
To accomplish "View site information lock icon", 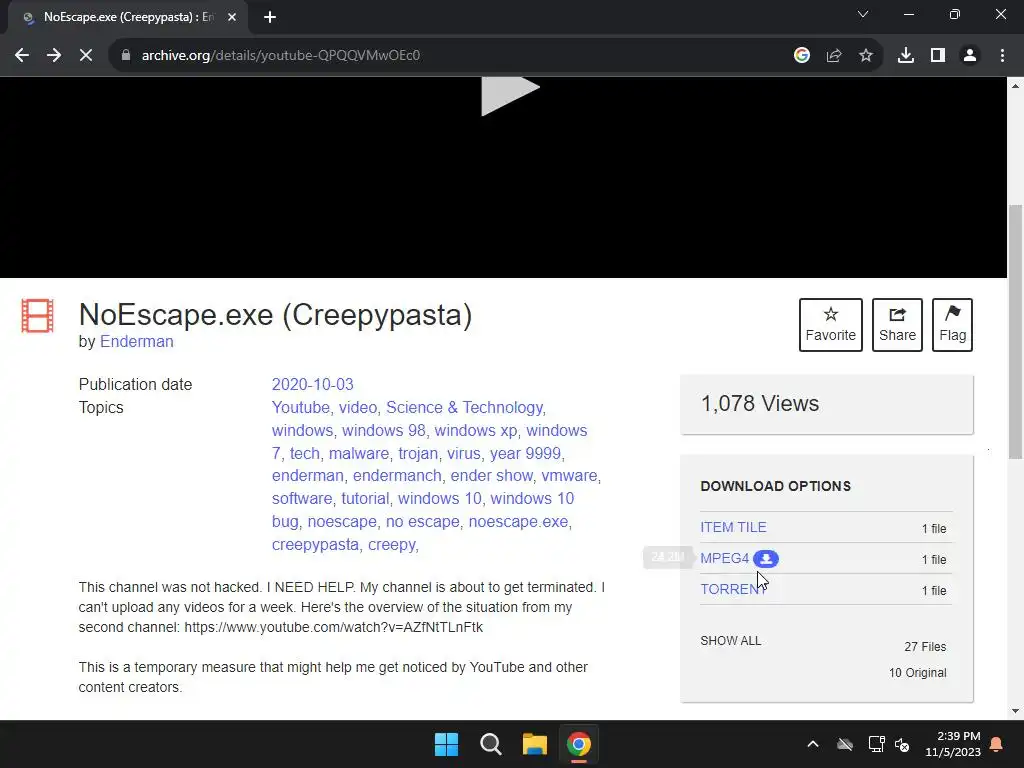I will 125,56.
